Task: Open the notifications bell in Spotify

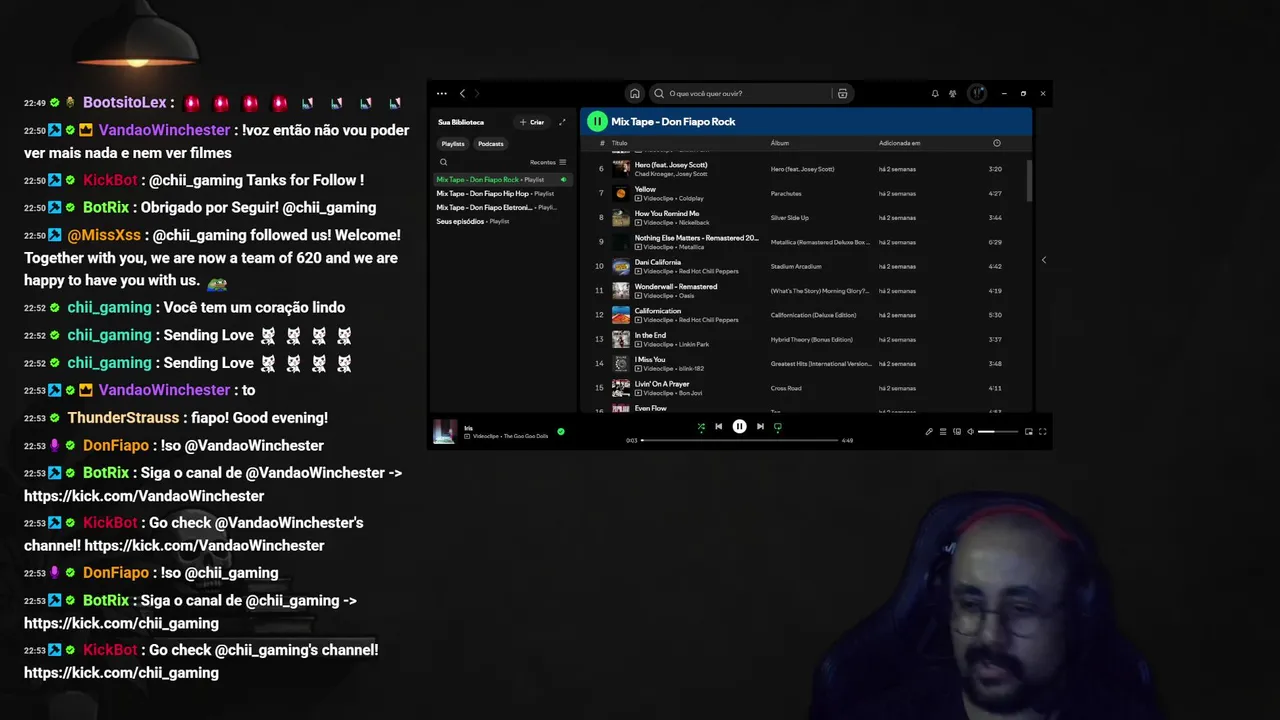Action: point(935,94)
